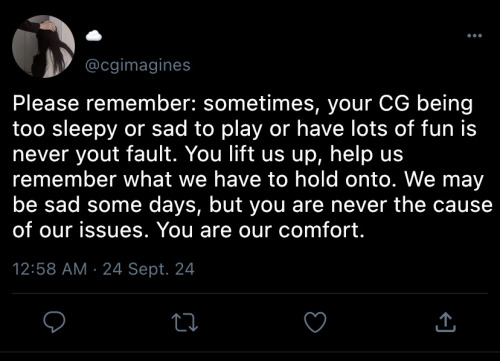
Task: Click 'We may' at line end
Action: pyautogui.click(x=444, y=180)
